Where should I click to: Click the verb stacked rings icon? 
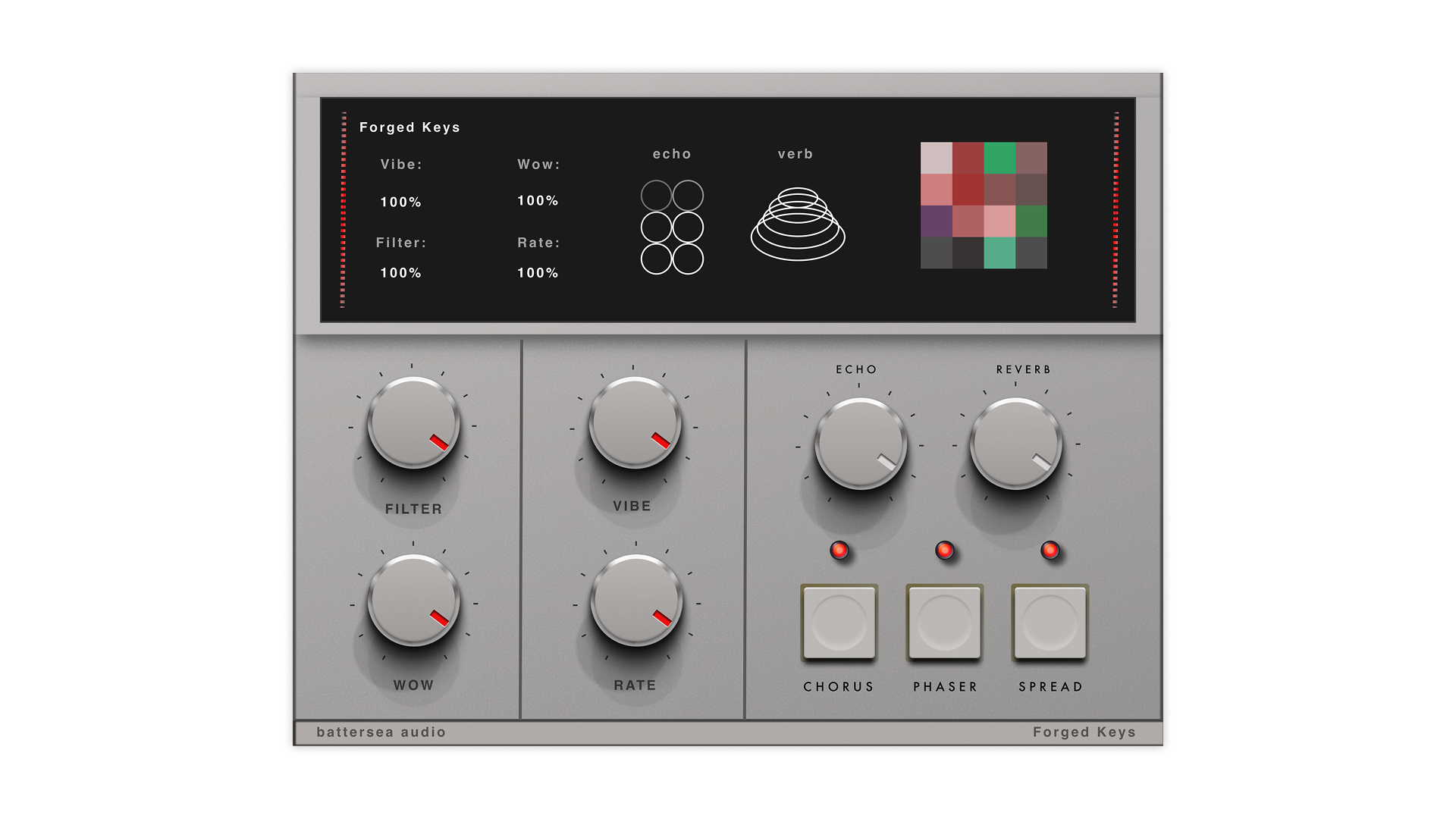click(x=798, y=224)
